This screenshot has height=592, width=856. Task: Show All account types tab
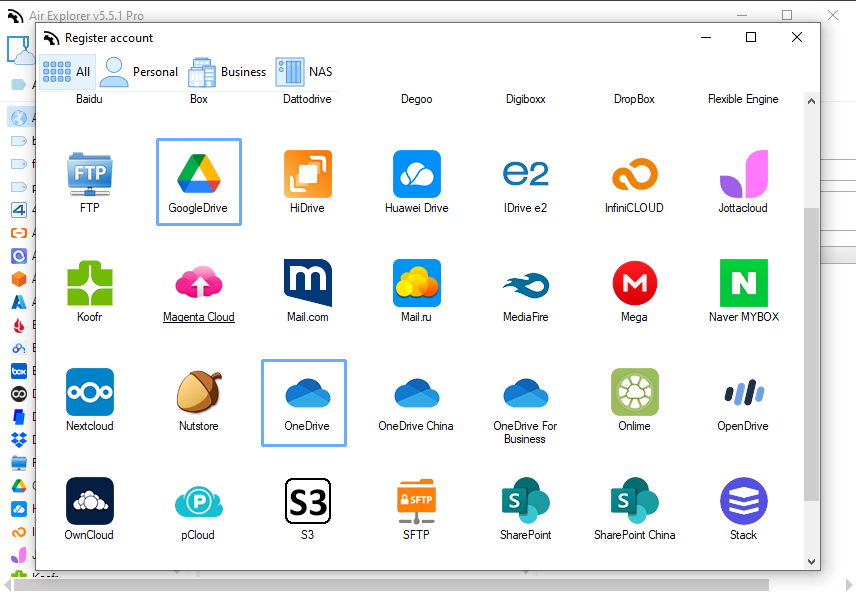click(67, 72)
